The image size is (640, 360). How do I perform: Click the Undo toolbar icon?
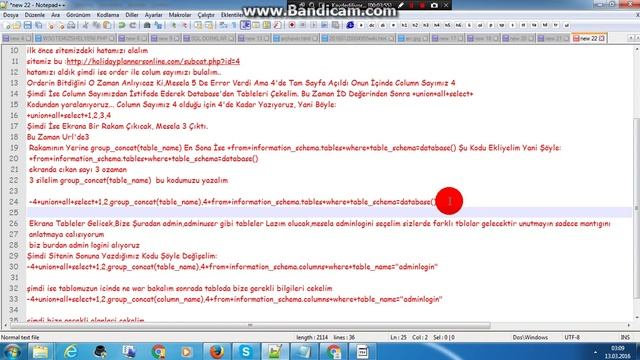click(122, 25)
